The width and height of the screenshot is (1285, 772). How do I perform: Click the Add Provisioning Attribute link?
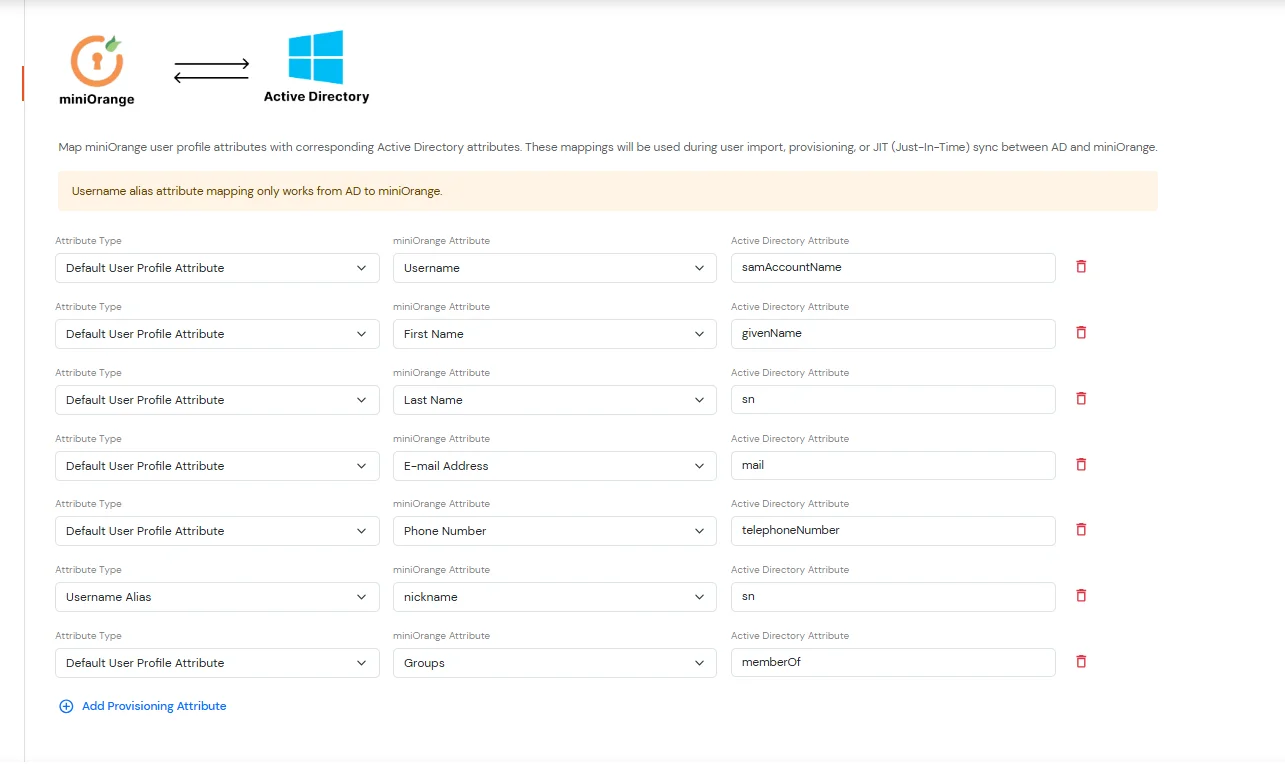154,706
